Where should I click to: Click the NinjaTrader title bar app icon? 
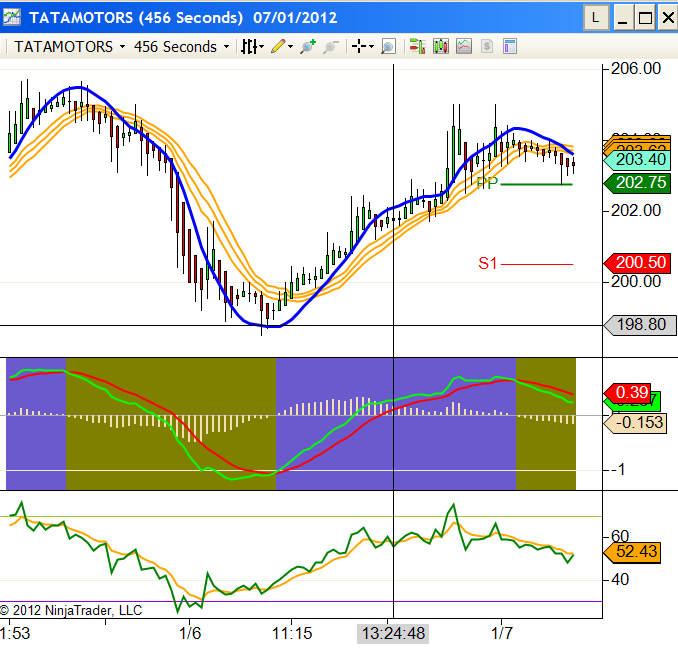point(11,17)
